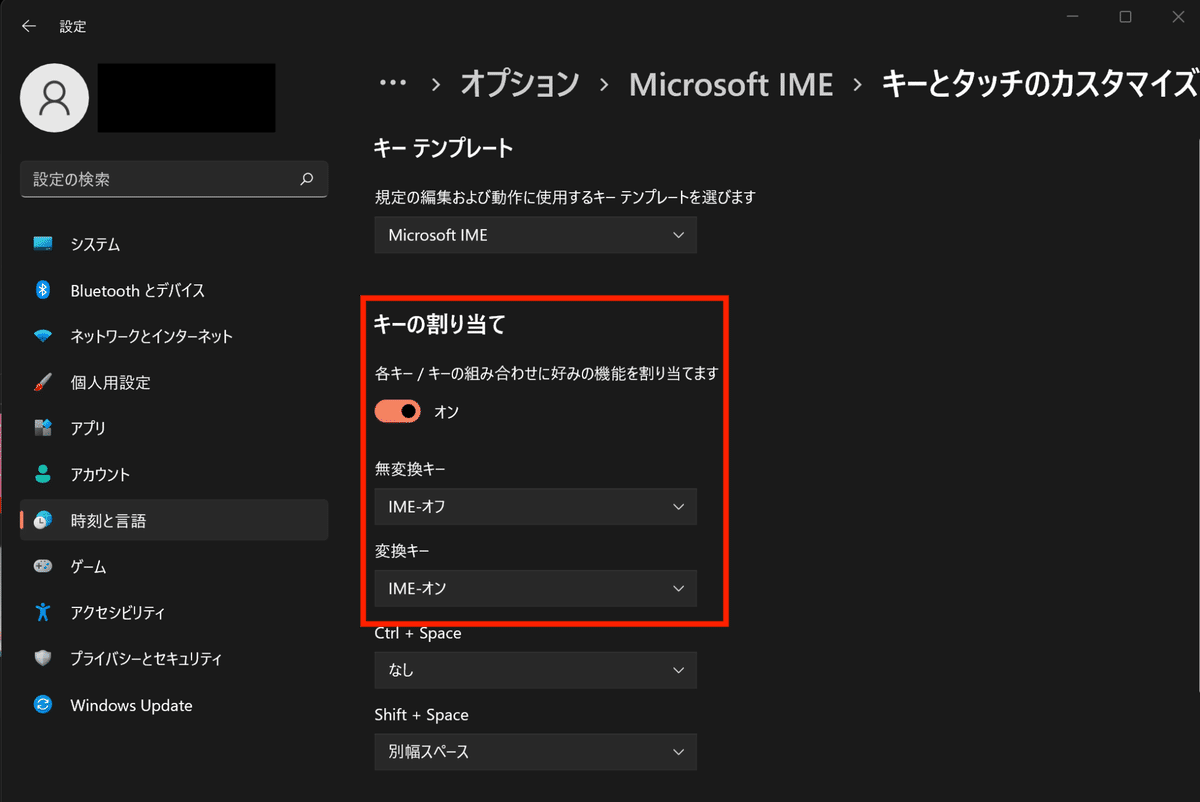Click the オン label beside toggle

click(446, 411)
